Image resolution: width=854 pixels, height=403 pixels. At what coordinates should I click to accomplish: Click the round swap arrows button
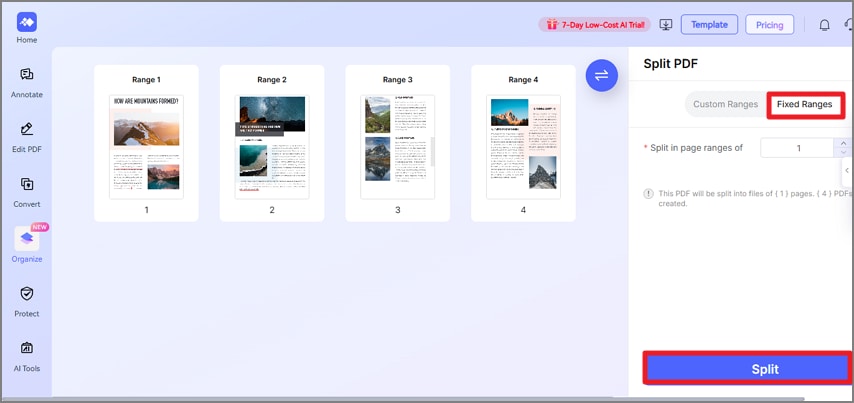click(x=602, y=75)
